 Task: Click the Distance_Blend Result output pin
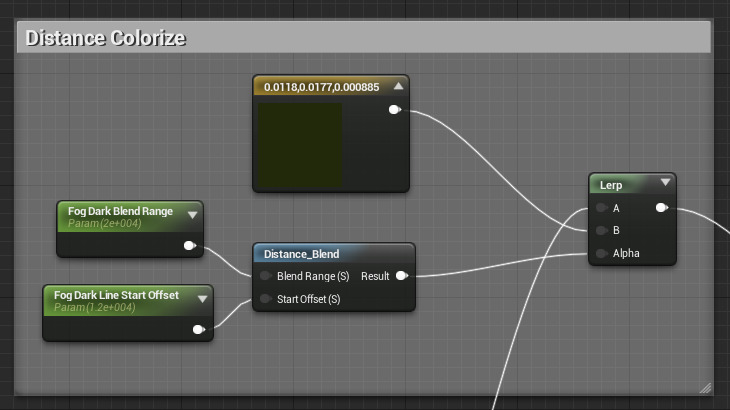[x=401, y=276]
